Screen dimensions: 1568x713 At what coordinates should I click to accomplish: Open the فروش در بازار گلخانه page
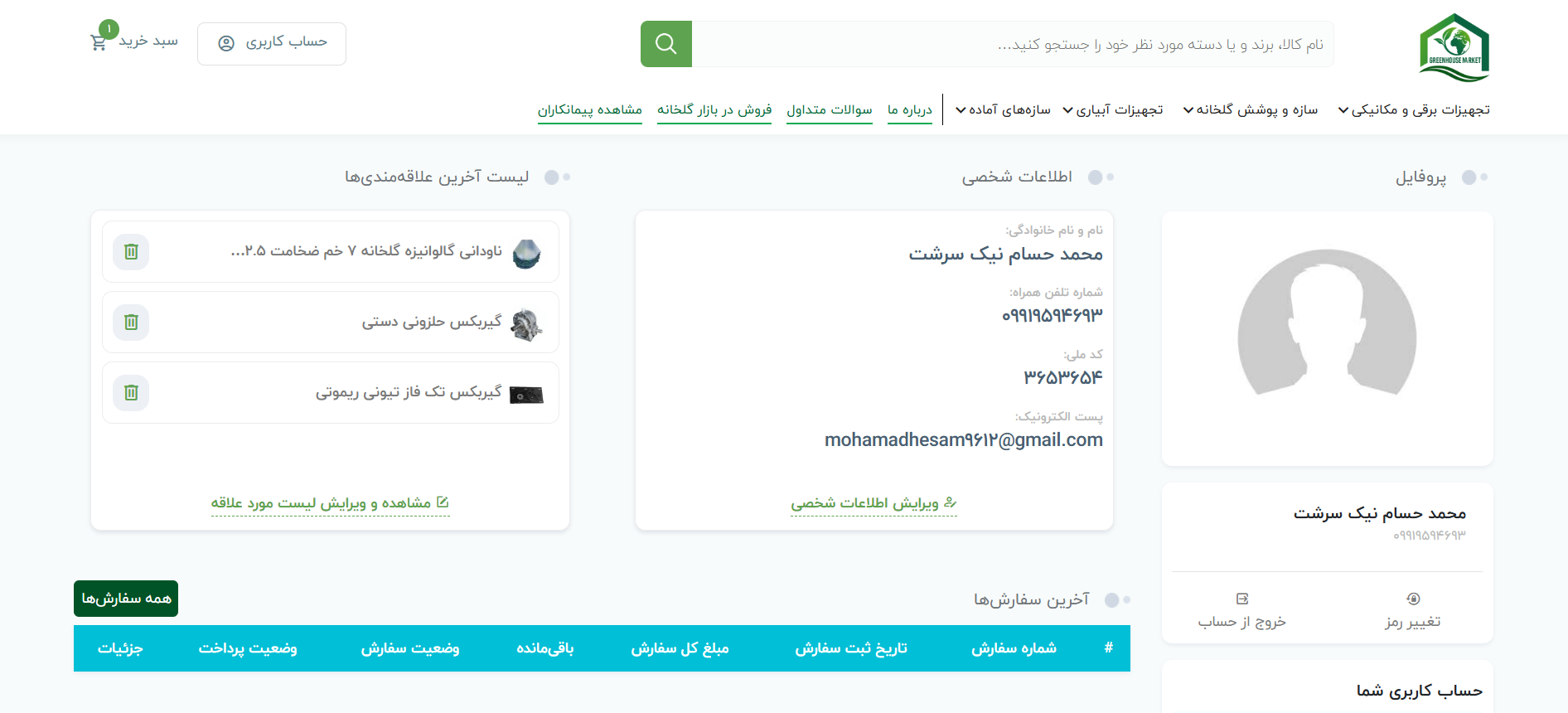pyautogui.click(x=714, y=109)
